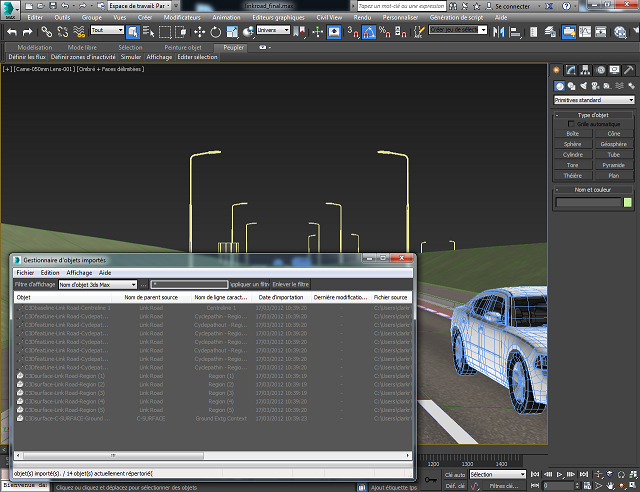The image size is (640, 492).
Task: Enable the Grille automatique checkbox
Action: tap(570, 123)
